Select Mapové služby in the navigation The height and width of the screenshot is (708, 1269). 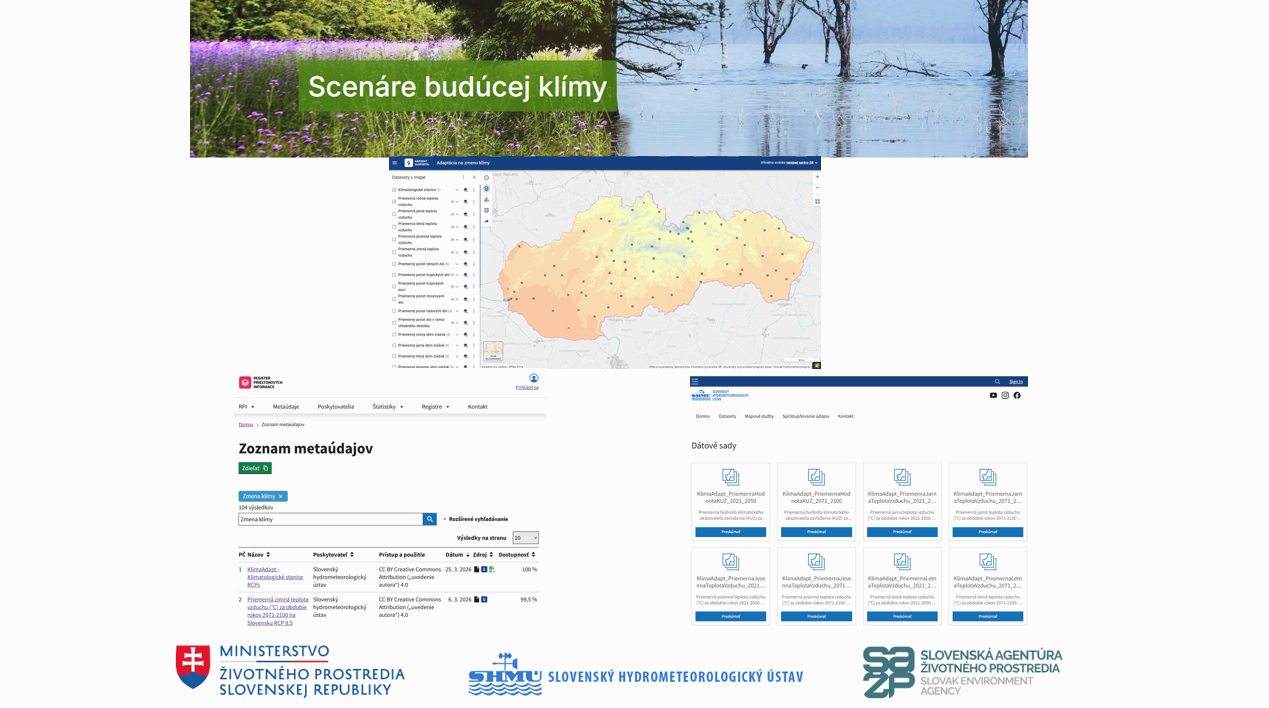[759, 416]
